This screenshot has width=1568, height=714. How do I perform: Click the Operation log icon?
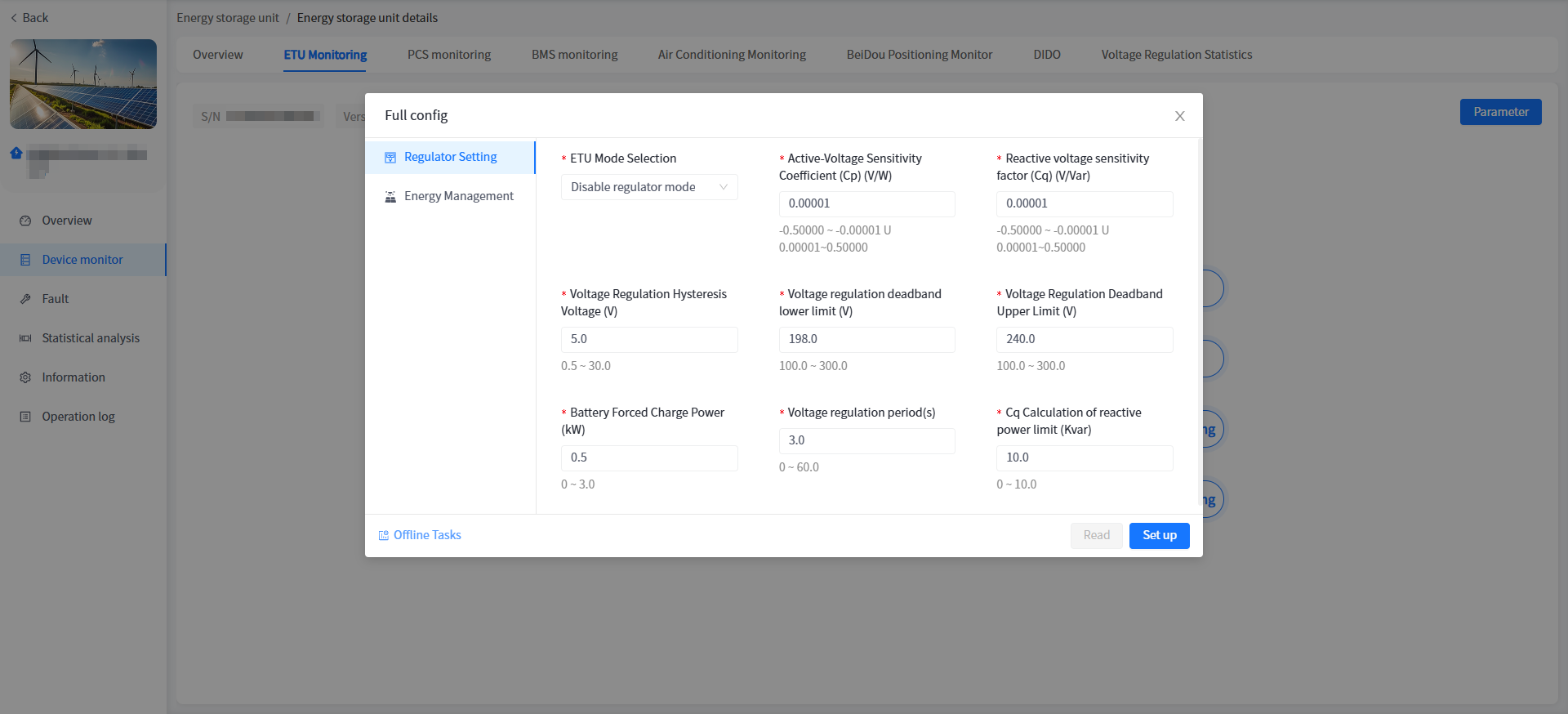[x=25, y=417]
